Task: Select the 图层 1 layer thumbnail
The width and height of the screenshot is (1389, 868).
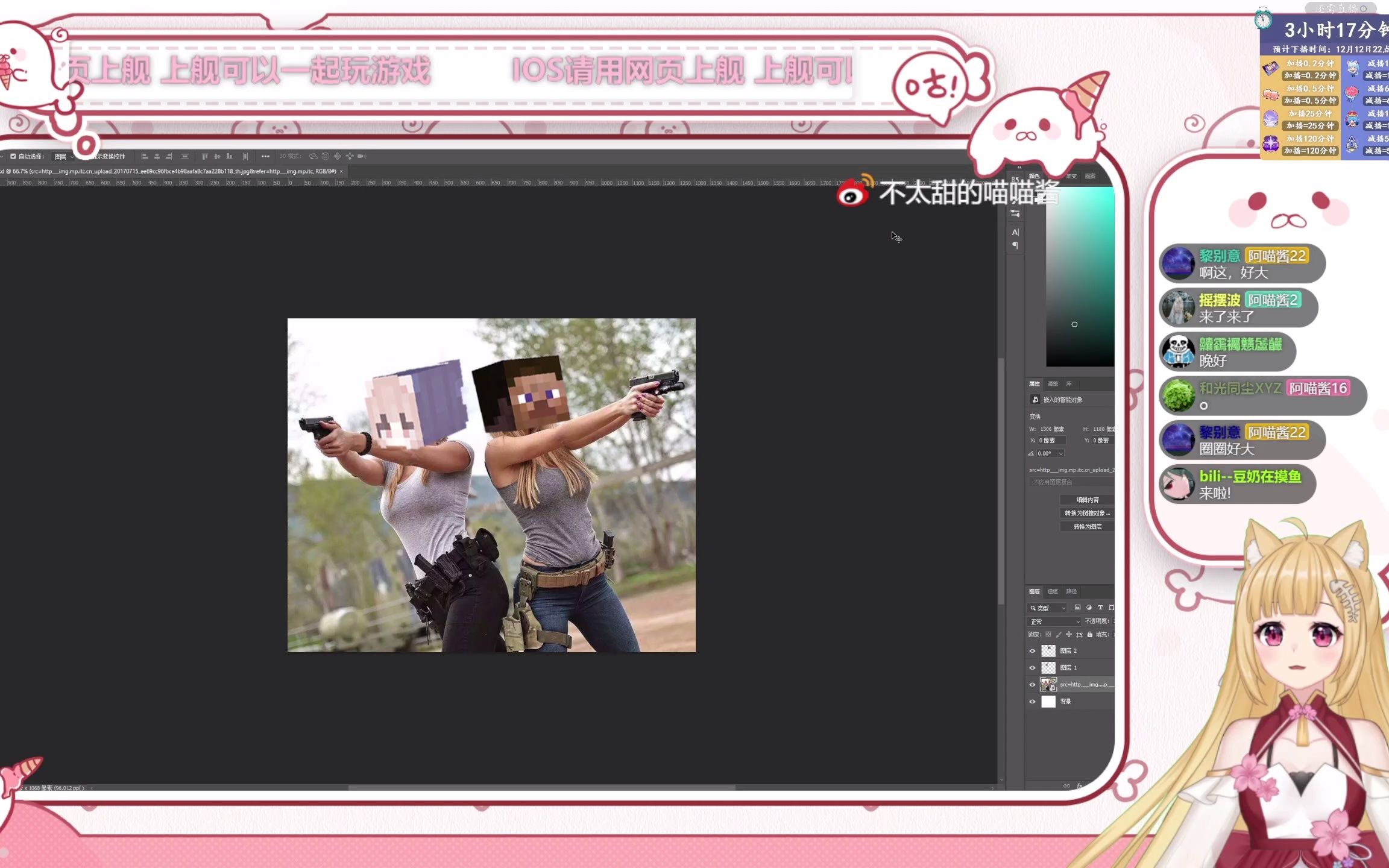Action: pos(1048,668)
